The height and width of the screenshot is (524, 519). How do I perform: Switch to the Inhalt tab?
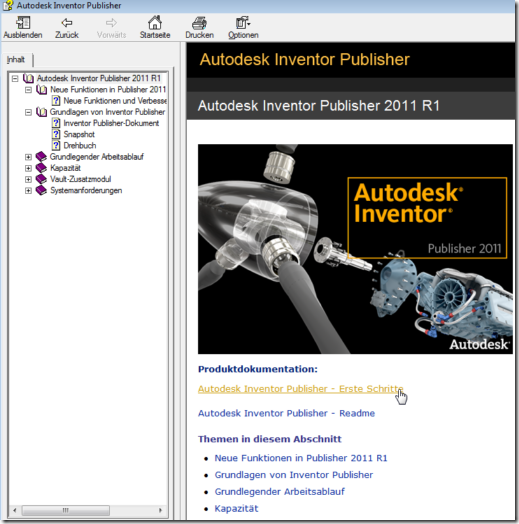coord(16,59)
